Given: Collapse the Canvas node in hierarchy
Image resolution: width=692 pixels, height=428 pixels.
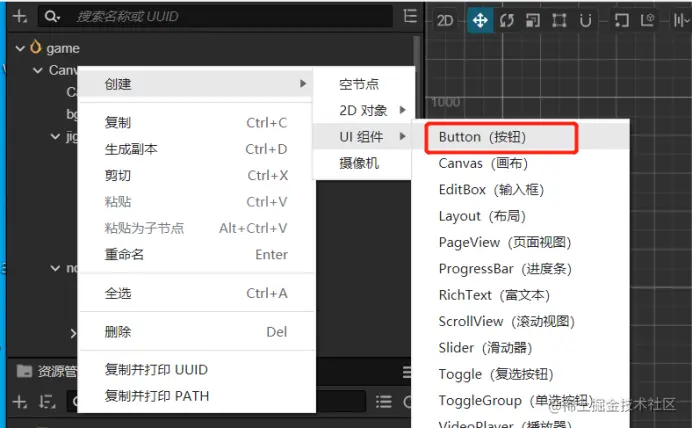Looking at the screenshot, I should pyautogui.click(x=38, y=70).
